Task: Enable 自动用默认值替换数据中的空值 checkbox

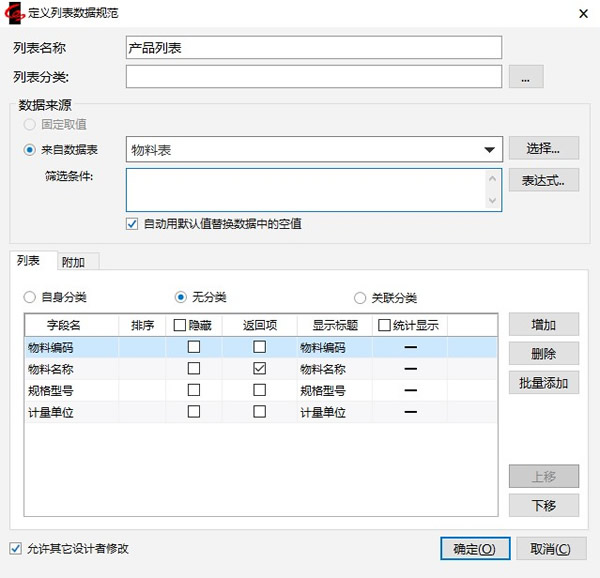Action: pos(133,224)
